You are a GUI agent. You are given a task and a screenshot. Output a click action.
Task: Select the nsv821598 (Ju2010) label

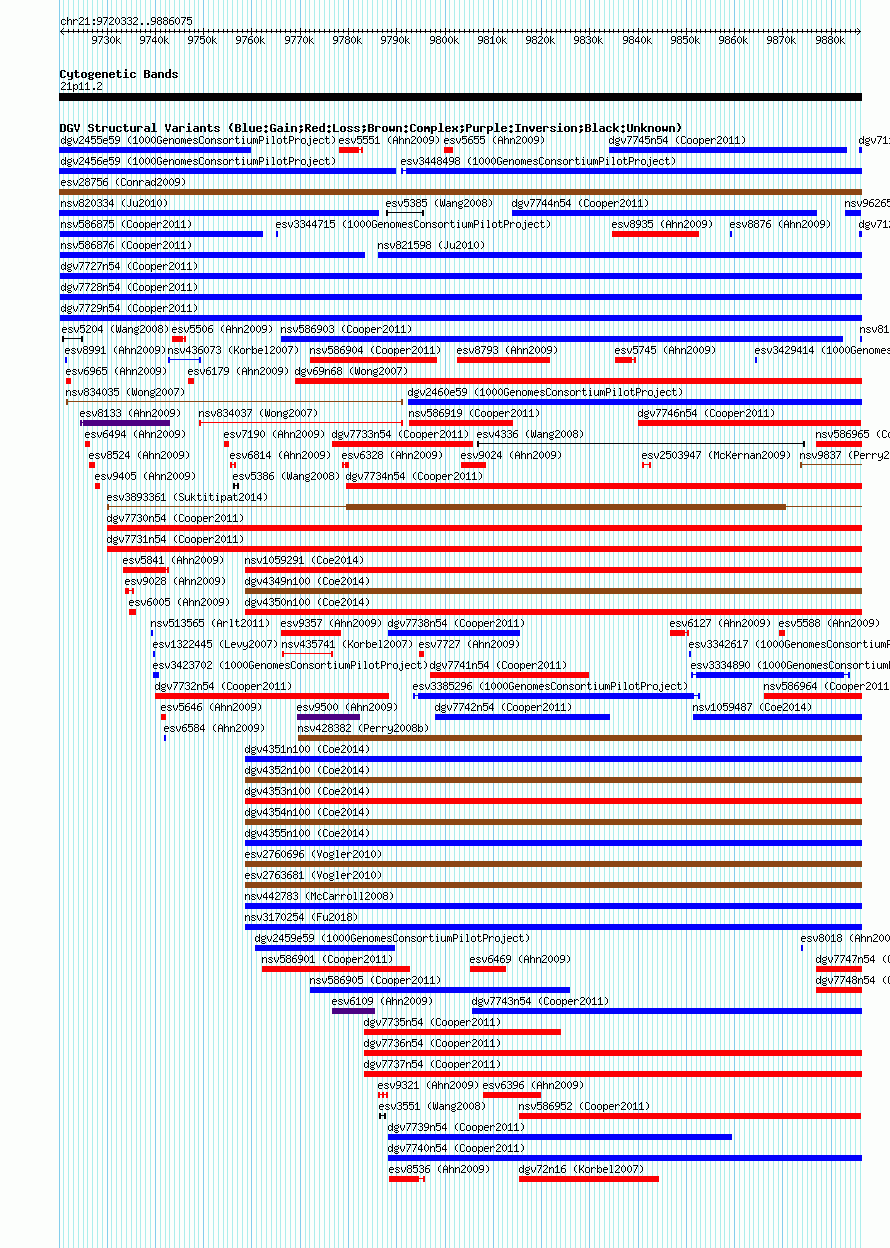pyautogui.click(x=432, y=245)
